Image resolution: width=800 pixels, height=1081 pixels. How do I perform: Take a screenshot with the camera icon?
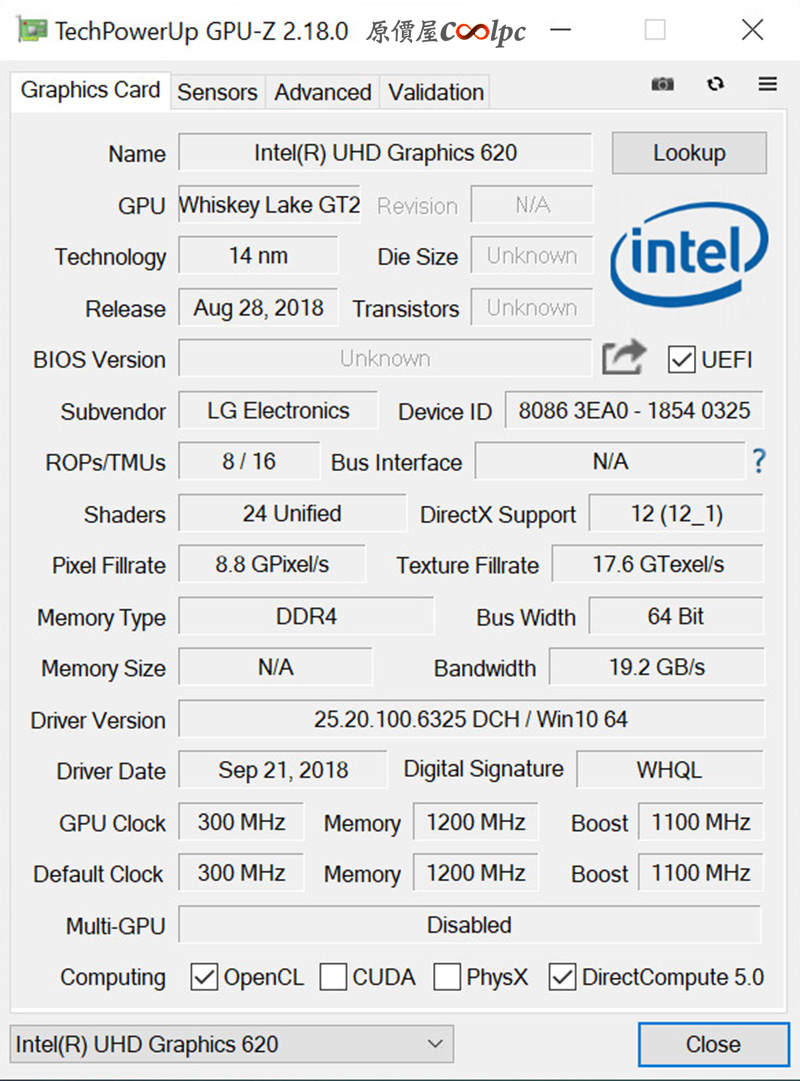coord(662,84)
